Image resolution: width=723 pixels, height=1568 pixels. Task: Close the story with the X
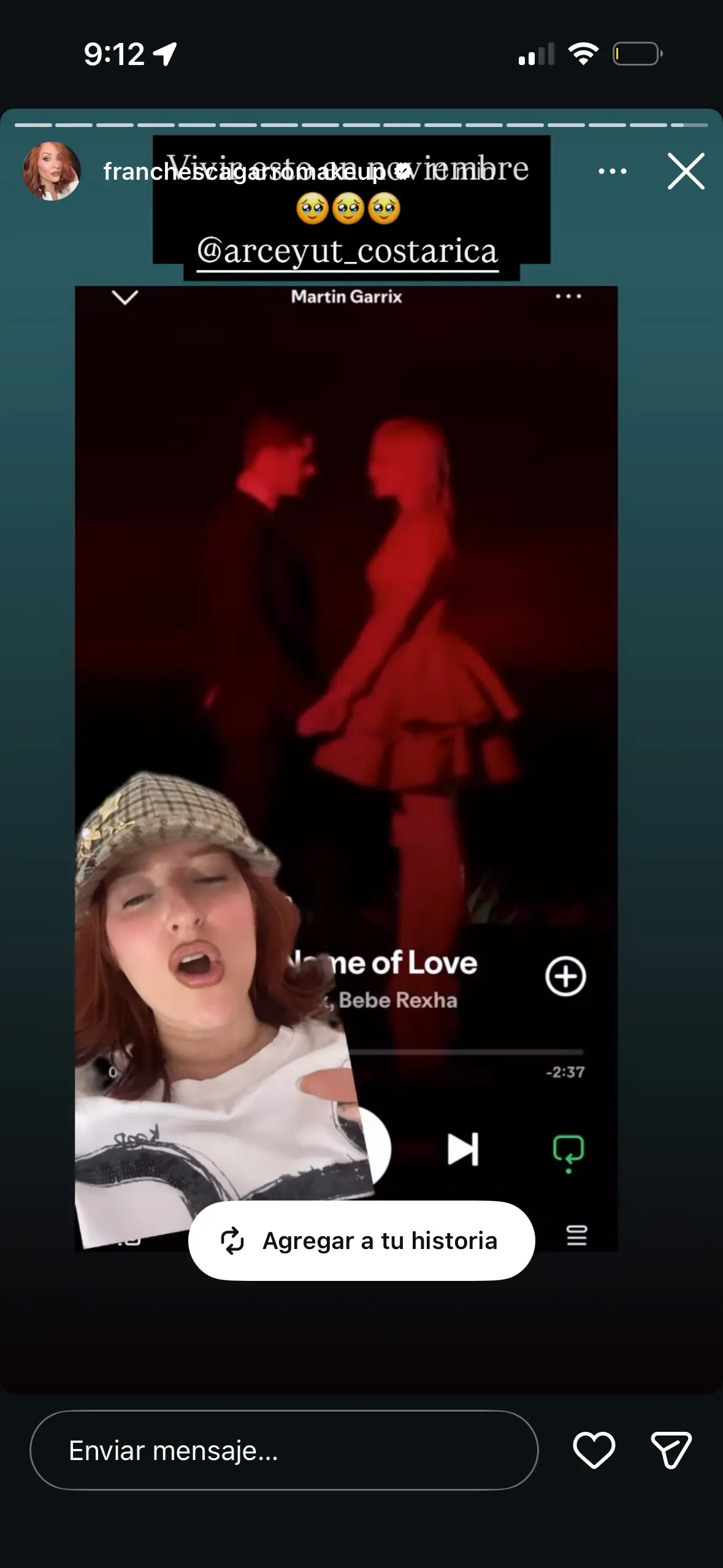686,171
